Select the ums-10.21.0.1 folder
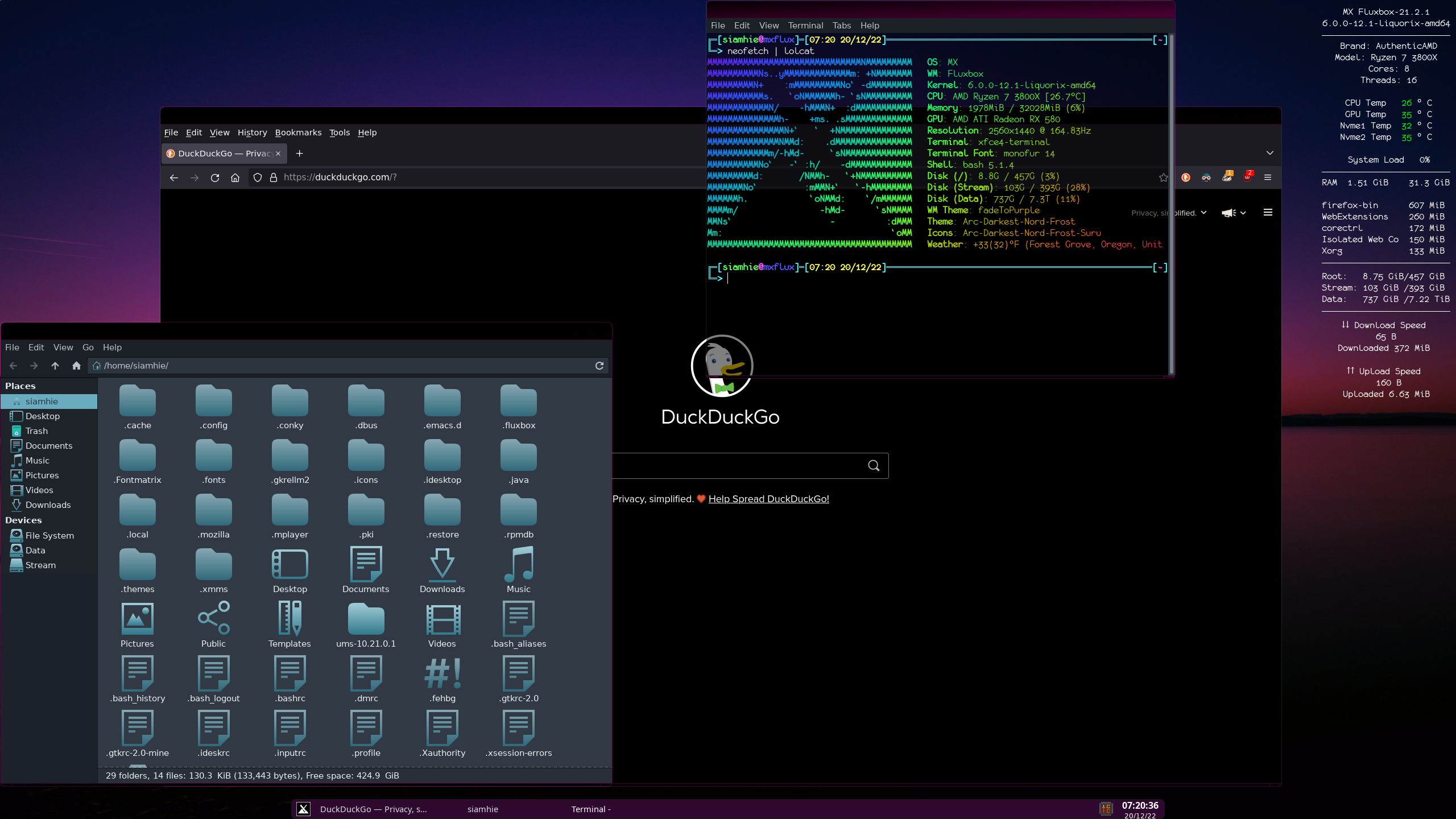The width and height of the screenshot is (1456, 819). click(366, 624)
